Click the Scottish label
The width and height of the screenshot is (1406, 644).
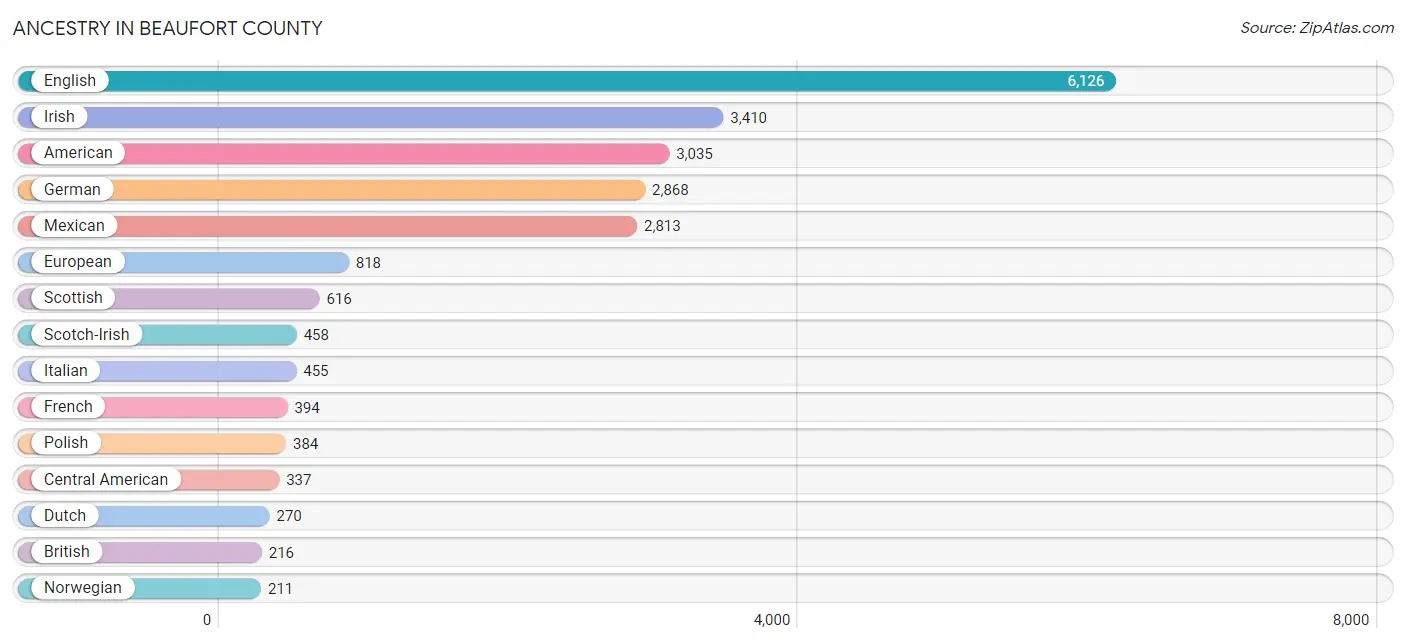click(x=73, y=298)
